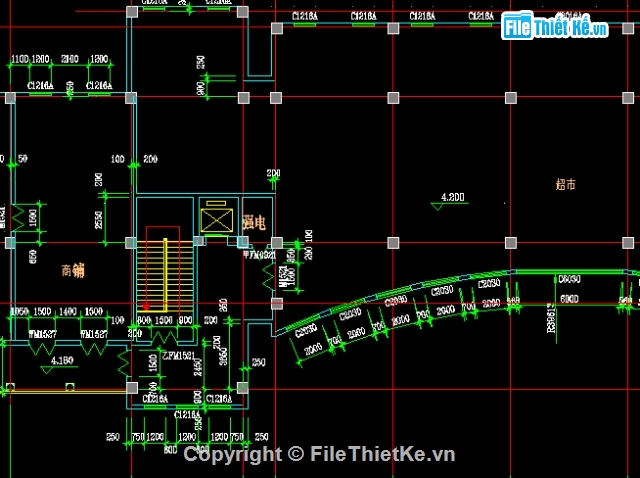This screenshot has width=640, height=478.
Task: Select the 4.150 elevation label
Action: (62, 360)
